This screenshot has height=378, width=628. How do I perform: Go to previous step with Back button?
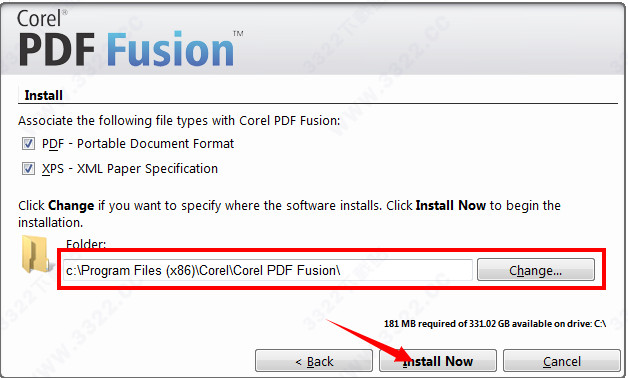(314, 361)
